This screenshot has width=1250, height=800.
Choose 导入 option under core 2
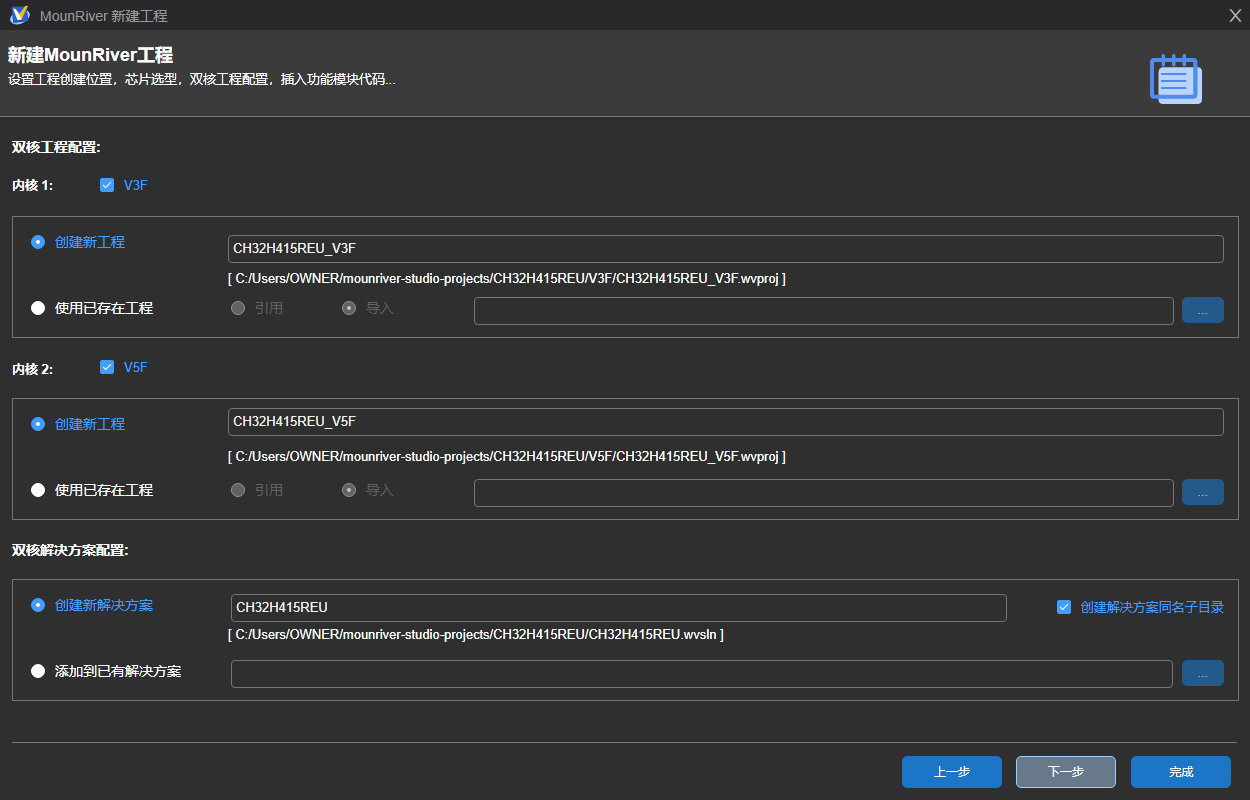pyautogui.click(x=349, y=490)
